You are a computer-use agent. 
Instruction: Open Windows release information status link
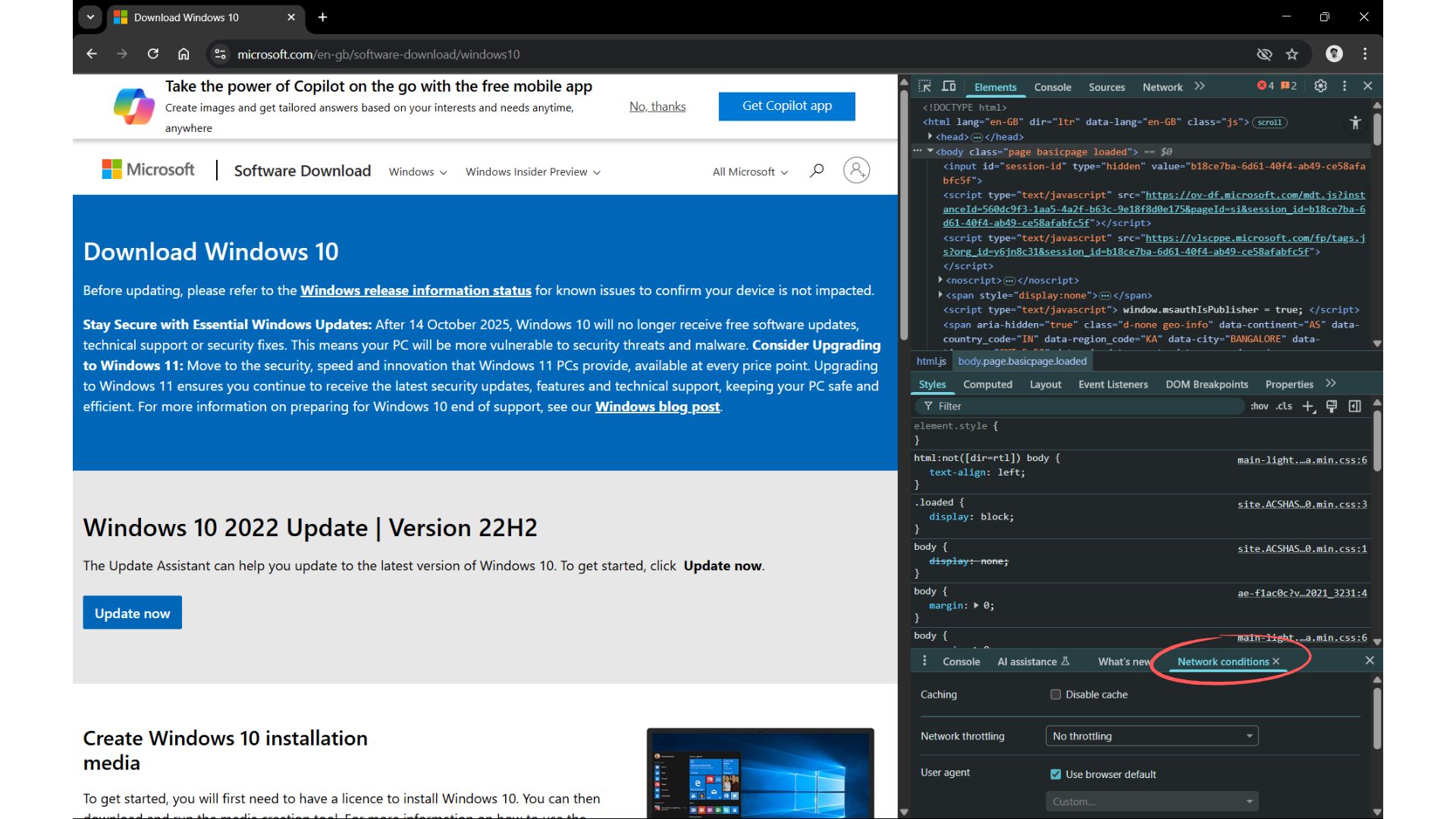416,290
